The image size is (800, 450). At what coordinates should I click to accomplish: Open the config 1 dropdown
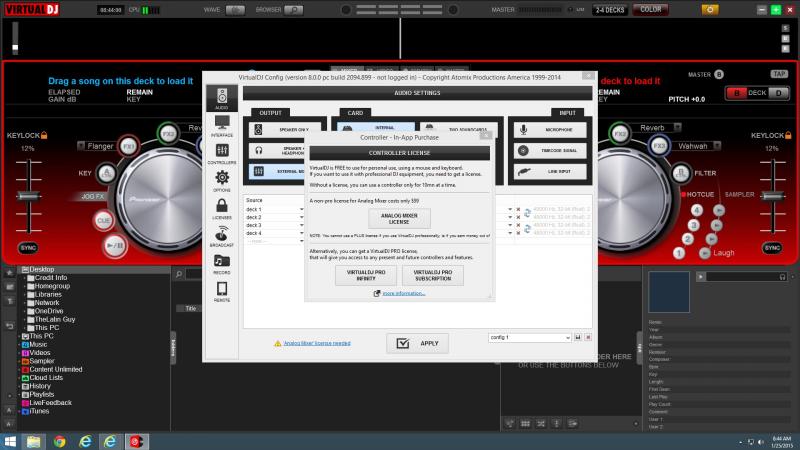529,338
